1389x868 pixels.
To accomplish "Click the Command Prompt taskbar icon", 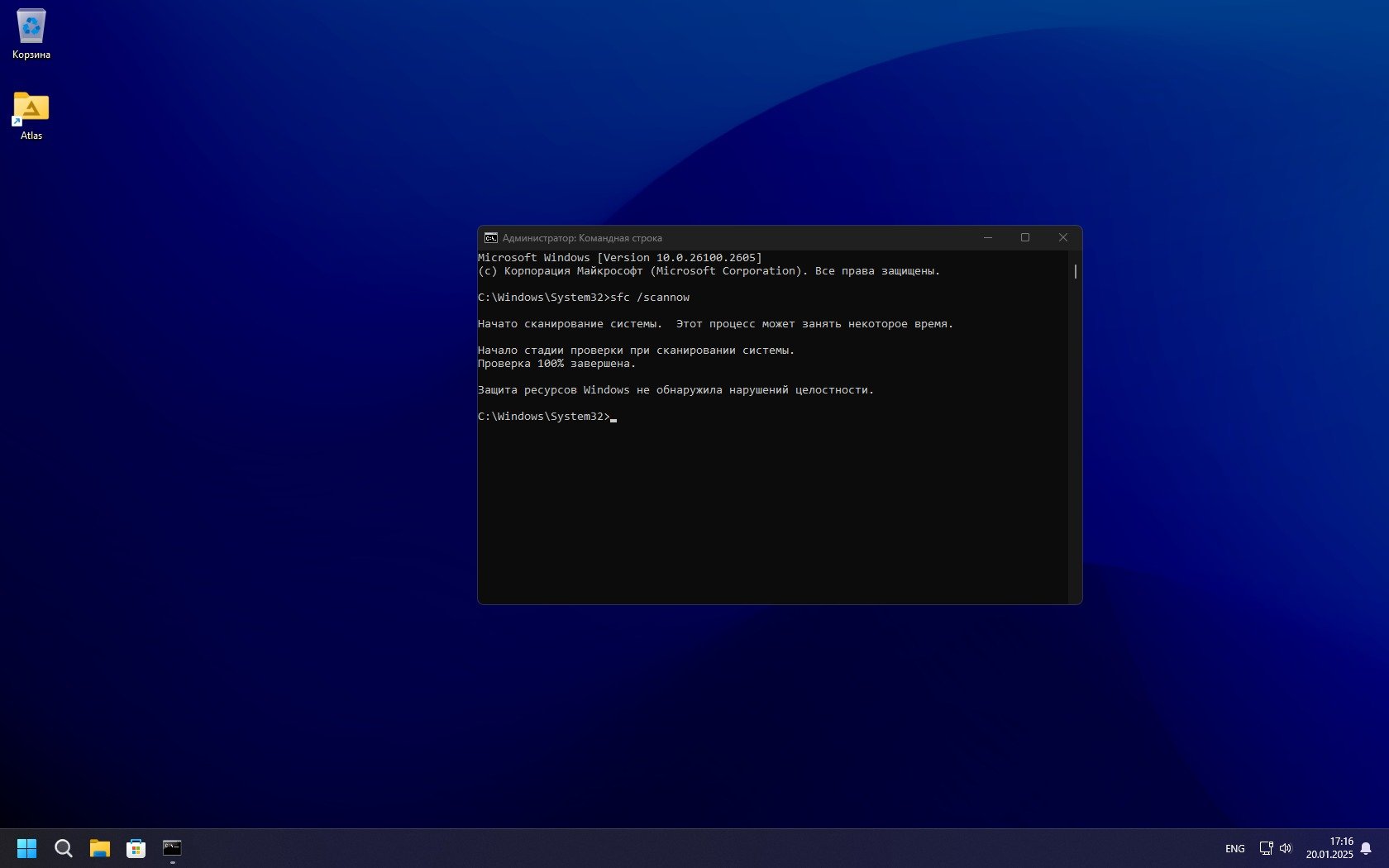I will click(x=172, y=848).
